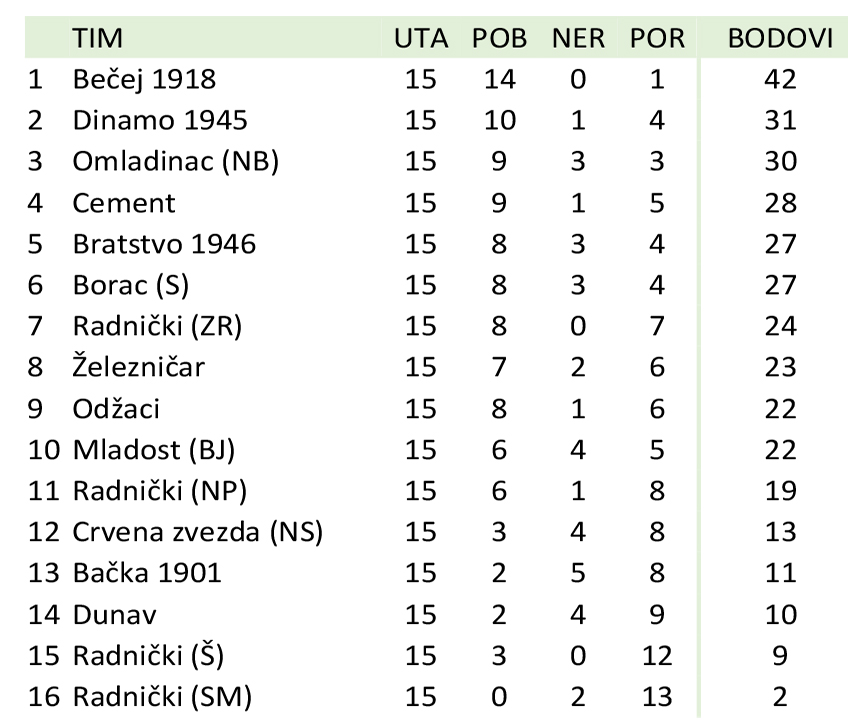Select the Borac (S) cell
This screenshot has height=720, width=848.
click(x=130, y=285)
